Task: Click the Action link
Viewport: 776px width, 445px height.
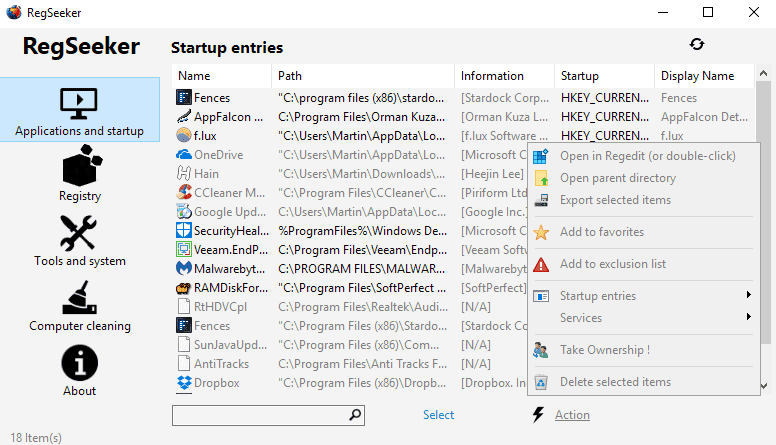Action: (x=572, y=415)
